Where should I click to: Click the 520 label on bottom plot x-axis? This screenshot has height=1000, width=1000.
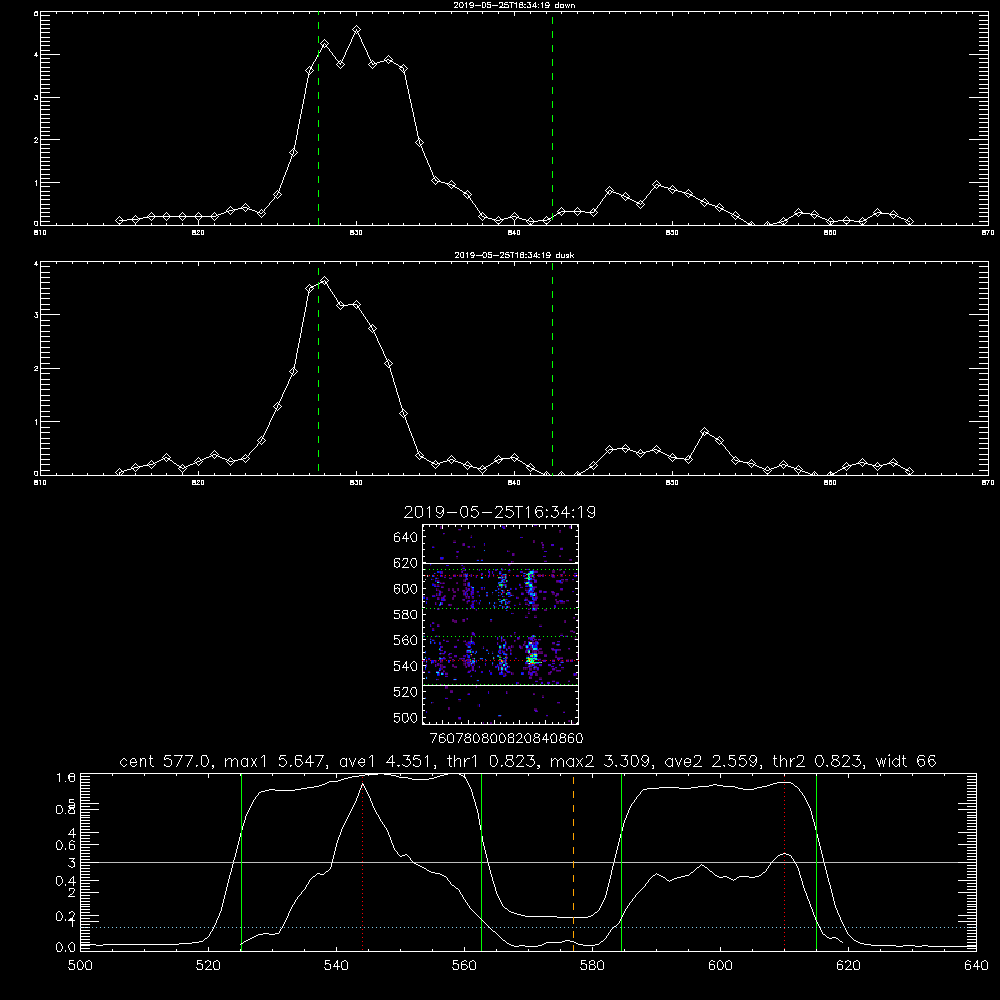[209, 965]
